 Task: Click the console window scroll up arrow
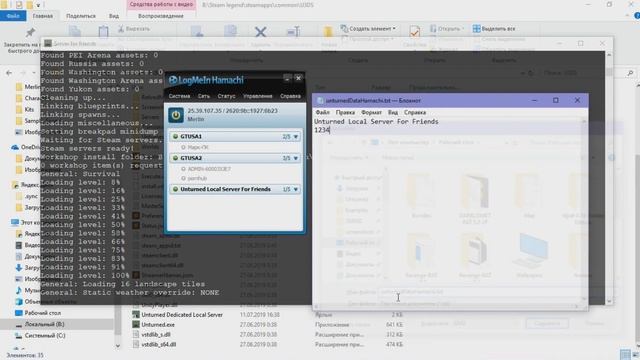point(609,54)
